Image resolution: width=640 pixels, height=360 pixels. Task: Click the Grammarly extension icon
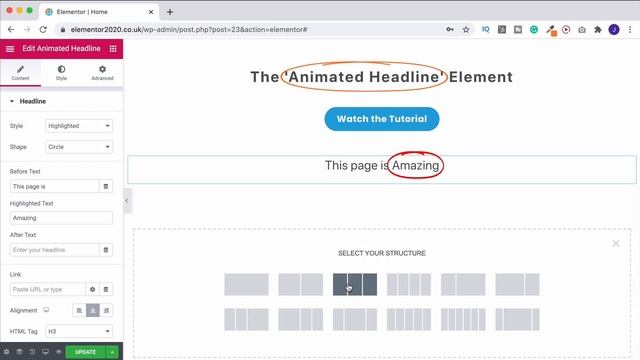click(534, 29)
